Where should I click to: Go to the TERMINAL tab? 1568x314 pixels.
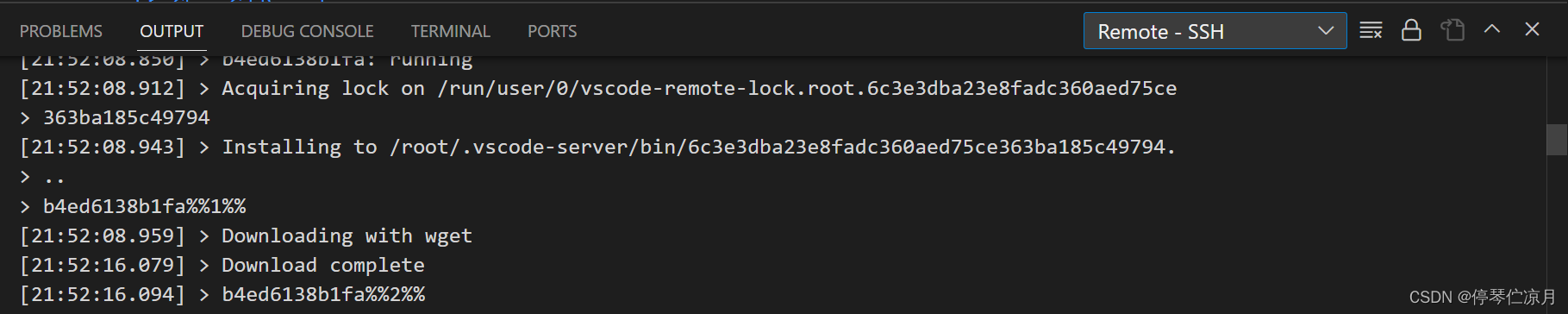[x=450, y=31]
